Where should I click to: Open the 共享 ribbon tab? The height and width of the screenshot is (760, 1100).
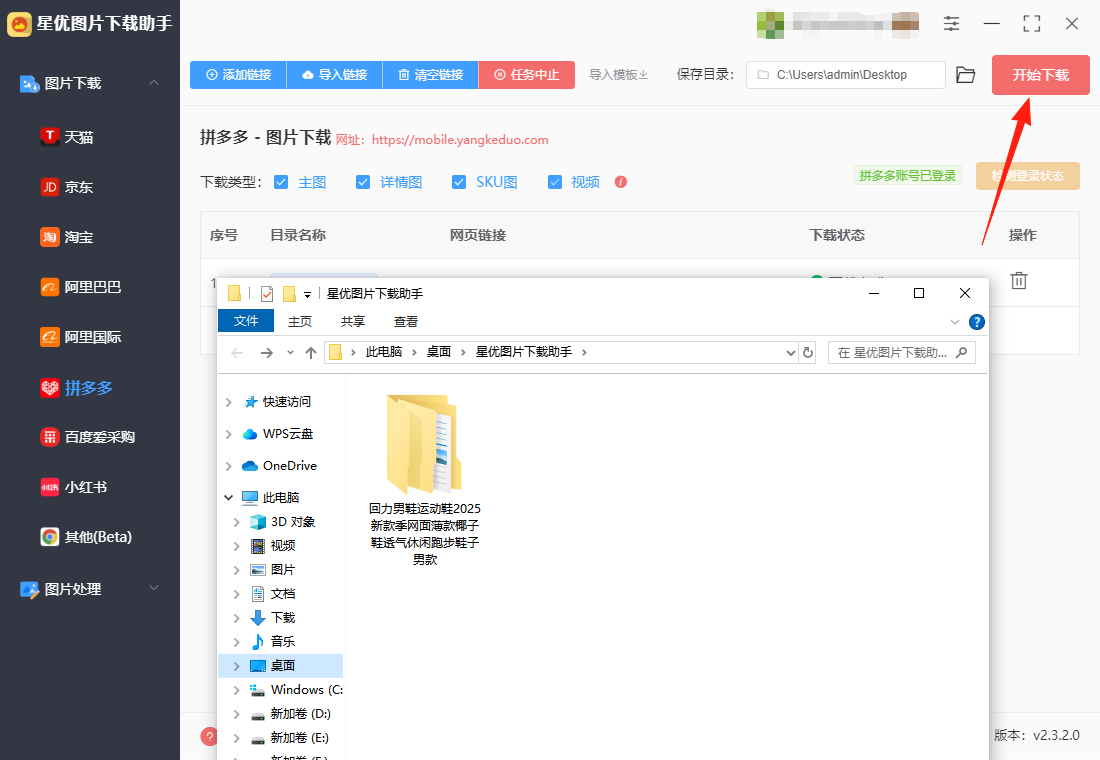[352, 321]
